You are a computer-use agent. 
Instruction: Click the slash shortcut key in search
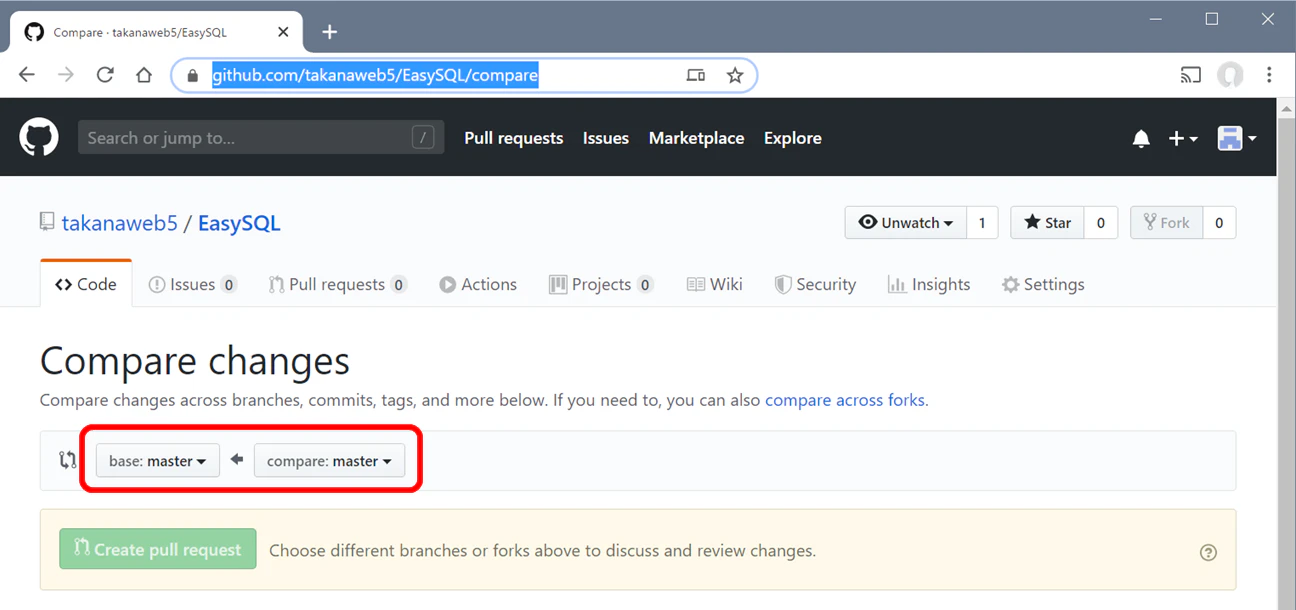[x=424, y=138]
